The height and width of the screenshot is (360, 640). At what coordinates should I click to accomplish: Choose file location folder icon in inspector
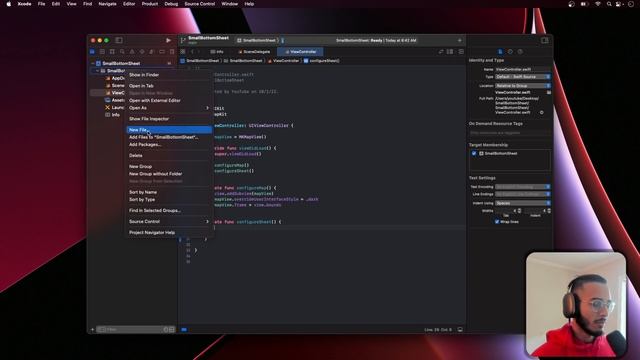[x=549, y=93]
